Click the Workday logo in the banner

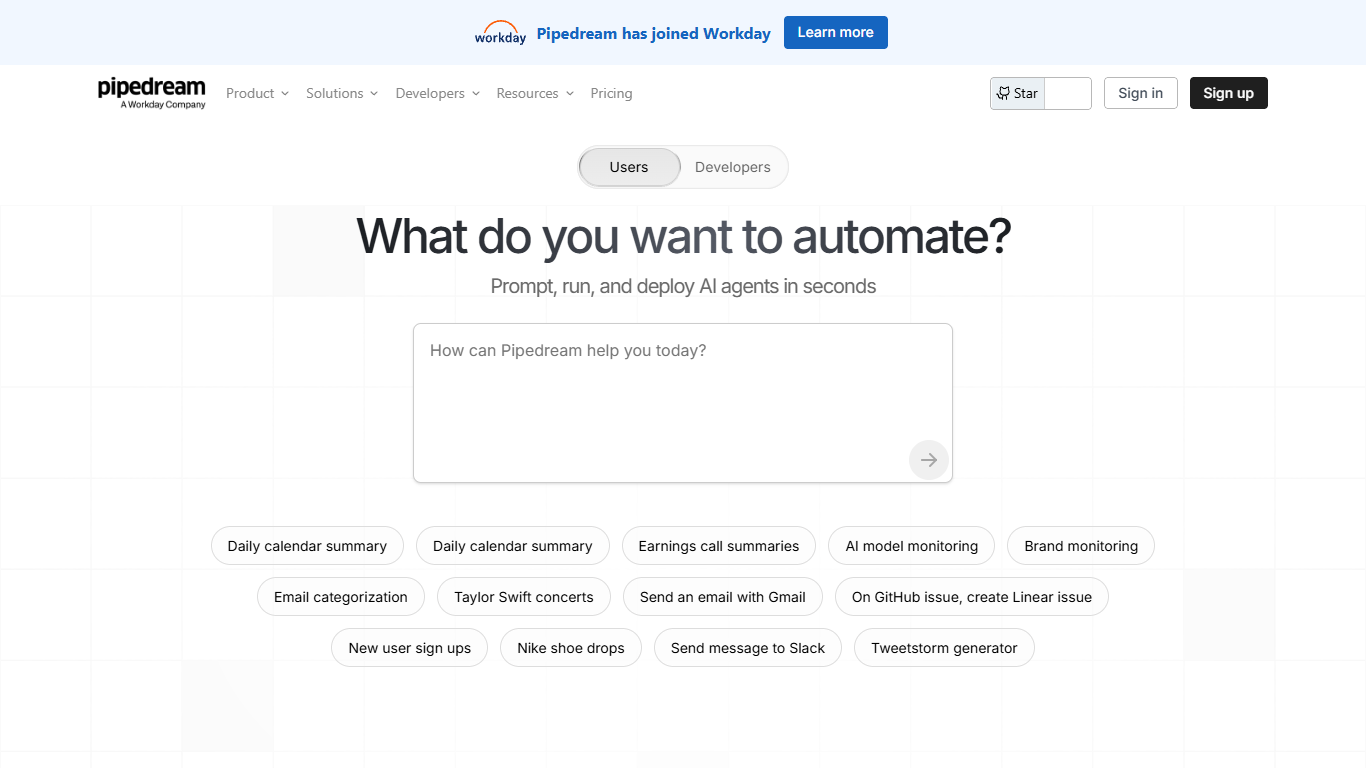click(500, 33)
